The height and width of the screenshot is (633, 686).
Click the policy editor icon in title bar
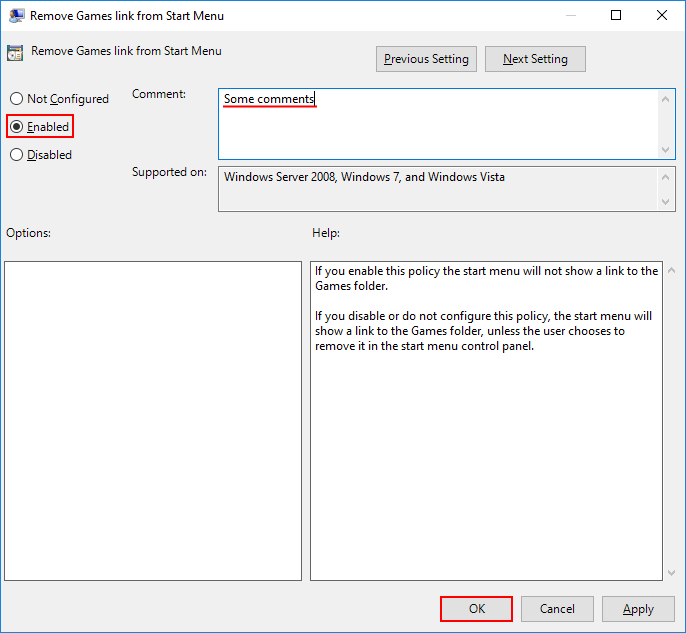tap(17, 16)
